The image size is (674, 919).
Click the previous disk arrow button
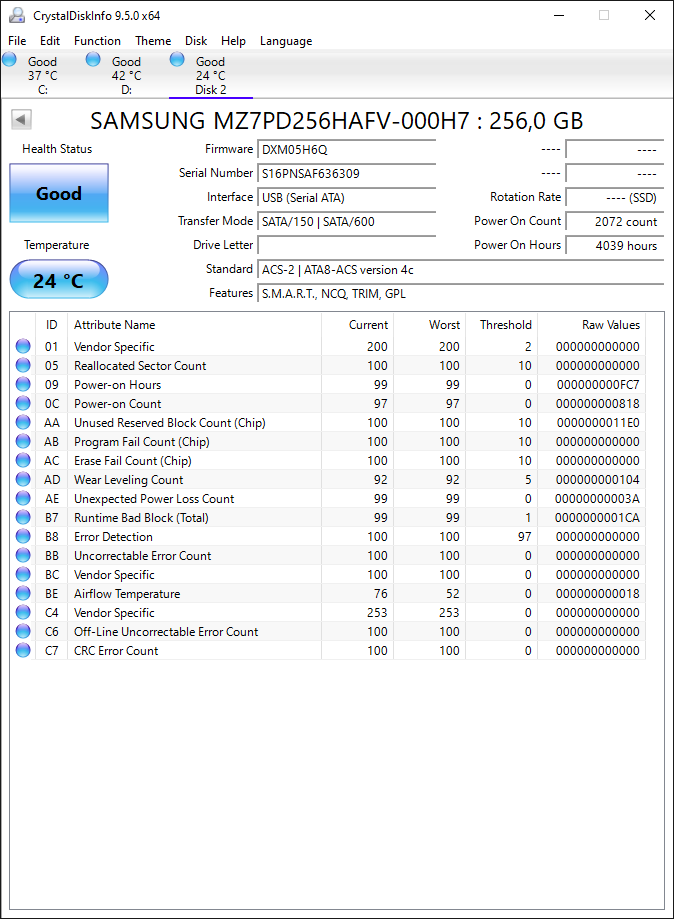click(x=21, y=120)
